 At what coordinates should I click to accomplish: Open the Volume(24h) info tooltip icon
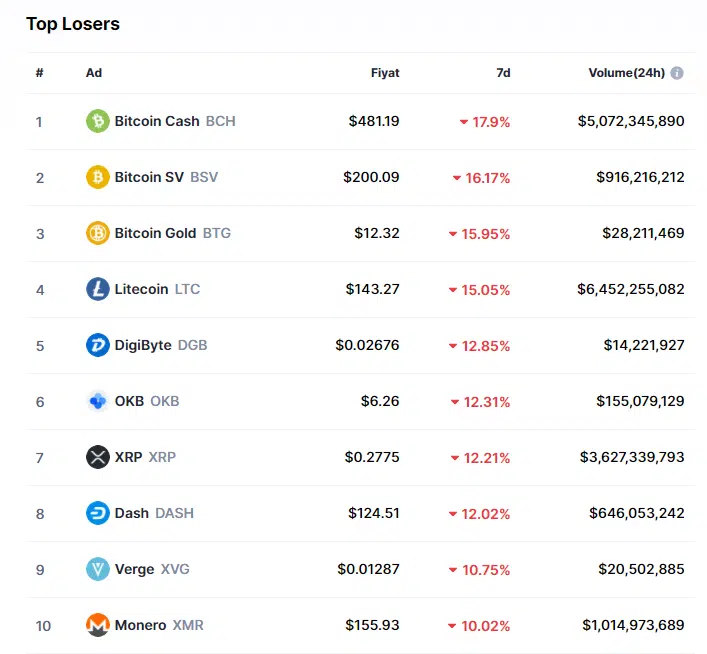[677, 73]
